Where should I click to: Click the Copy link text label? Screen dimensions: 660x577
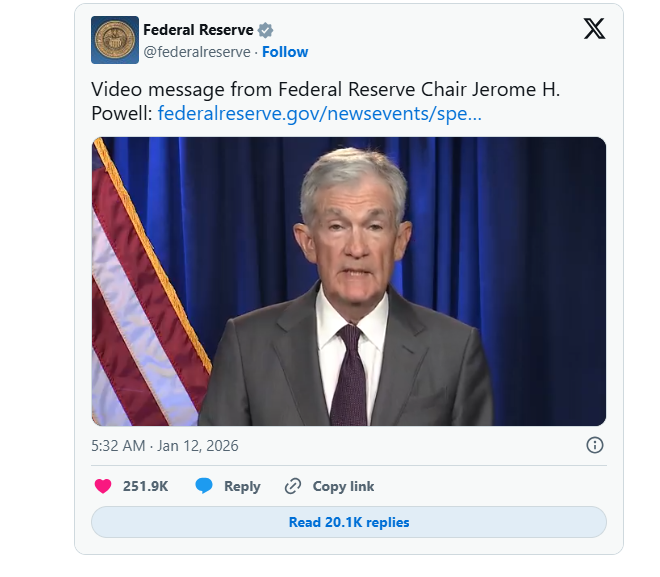343,486
